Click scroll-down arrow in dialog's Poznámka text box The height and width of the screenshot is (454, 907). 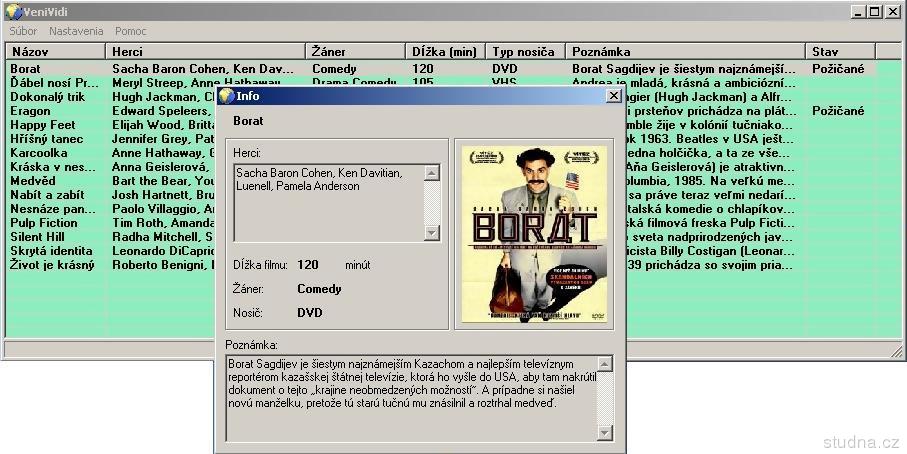coord(604,432)
